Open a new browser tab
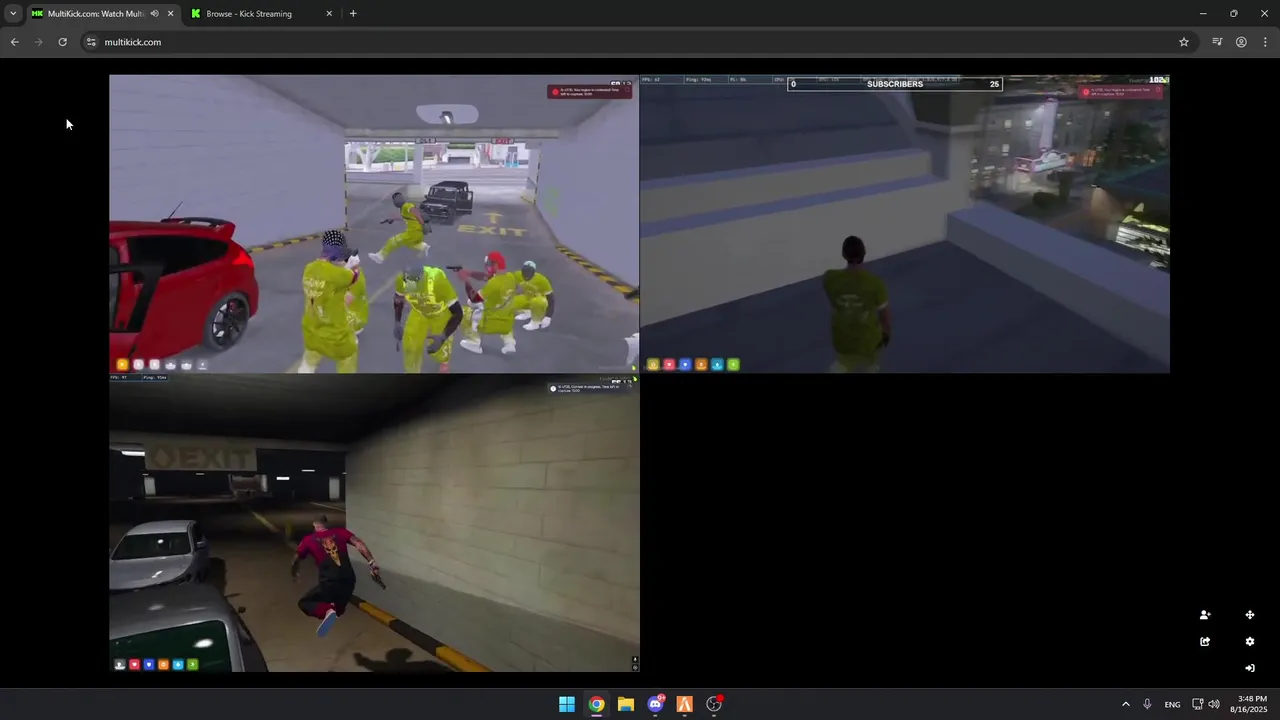The width and height of the screenshot is (1280, 720). click(353, 14)
